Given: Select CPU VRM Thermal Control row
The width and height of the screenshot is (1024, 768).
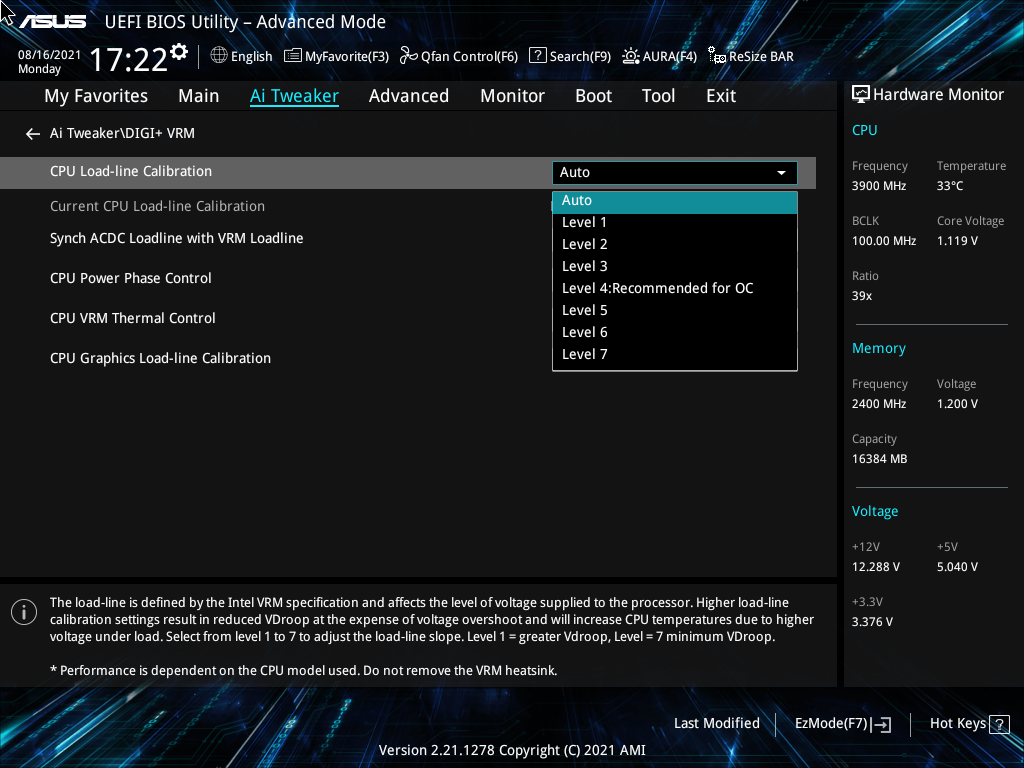Looking at the screenshot, I should coord(133,319).
